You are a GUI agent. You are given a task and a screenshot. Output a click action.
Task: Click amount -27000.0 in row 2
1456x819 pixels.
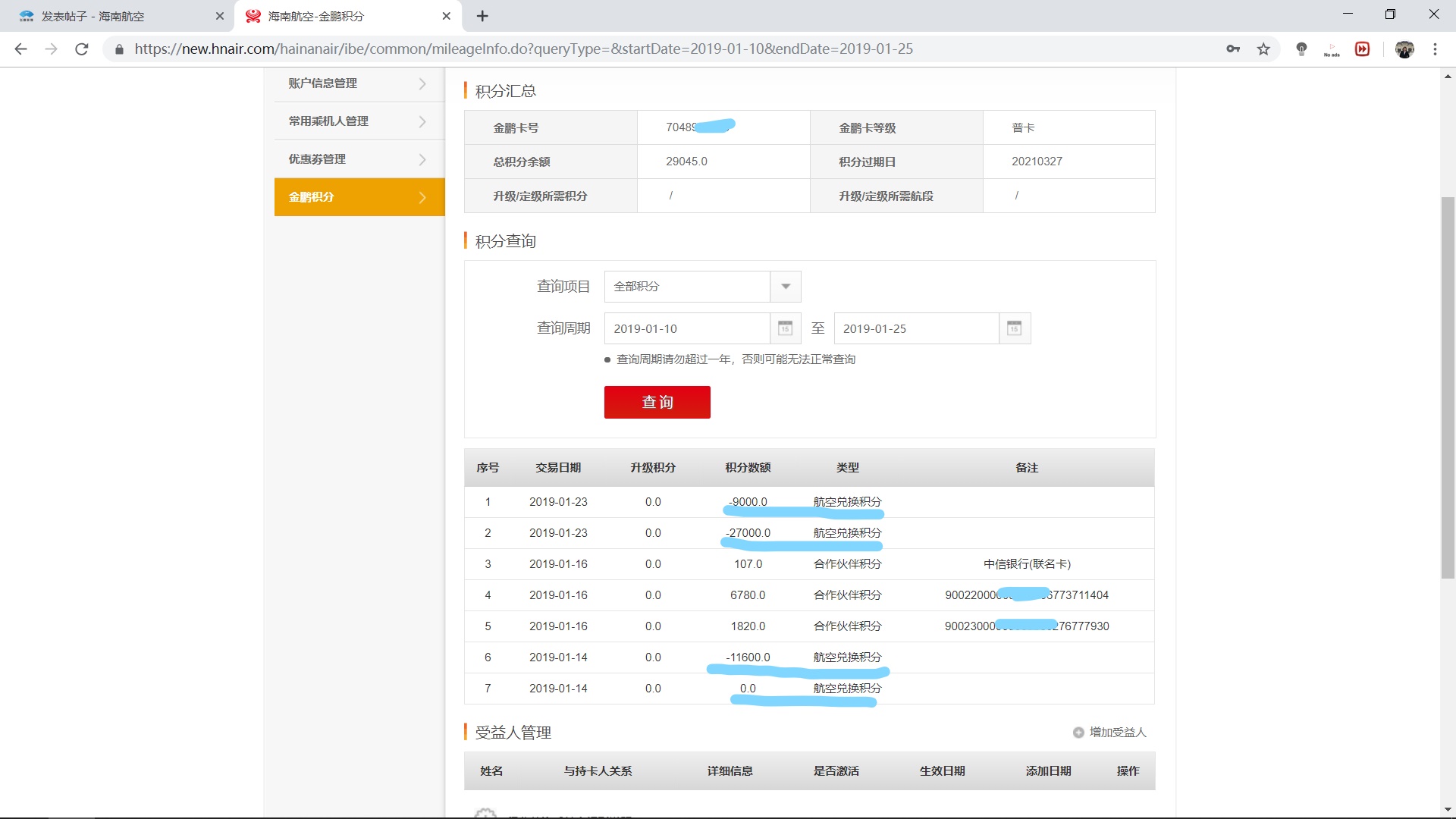(x=748, y=533)
